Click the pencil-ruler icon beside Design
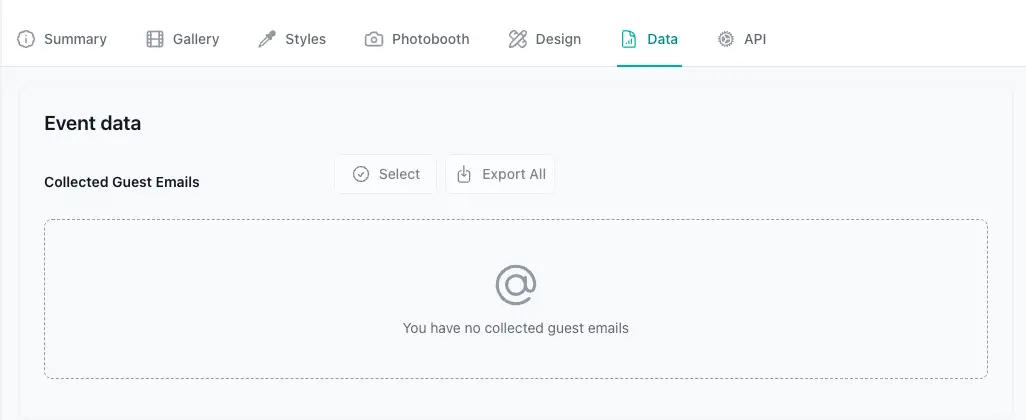 point(518,39)
